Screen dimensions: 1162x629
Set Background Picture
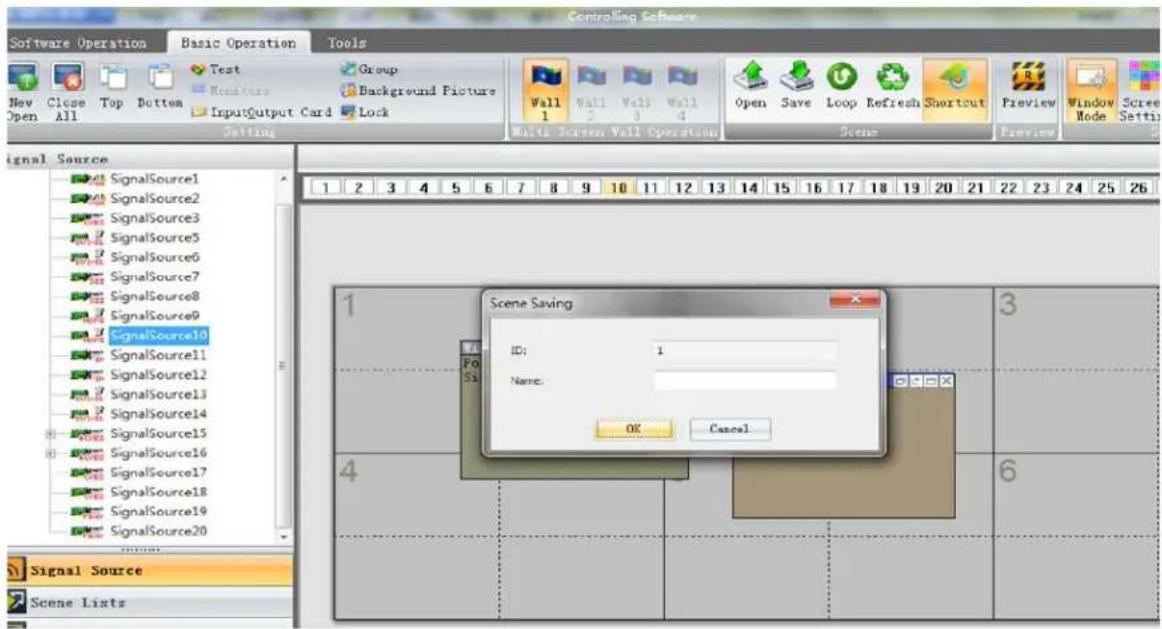[x=418, y=90]
